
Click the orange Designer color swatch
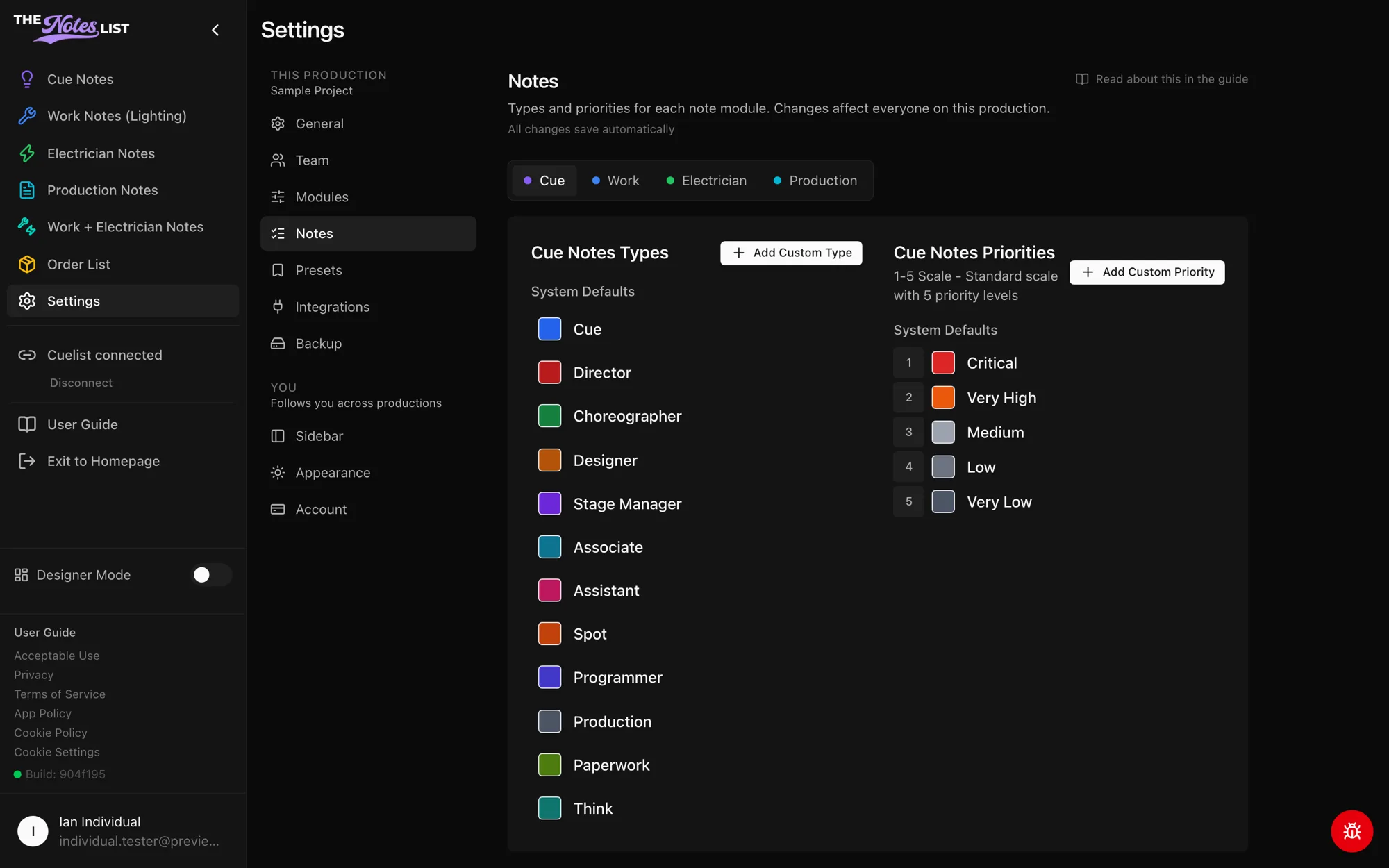click(x=550, y=460)
